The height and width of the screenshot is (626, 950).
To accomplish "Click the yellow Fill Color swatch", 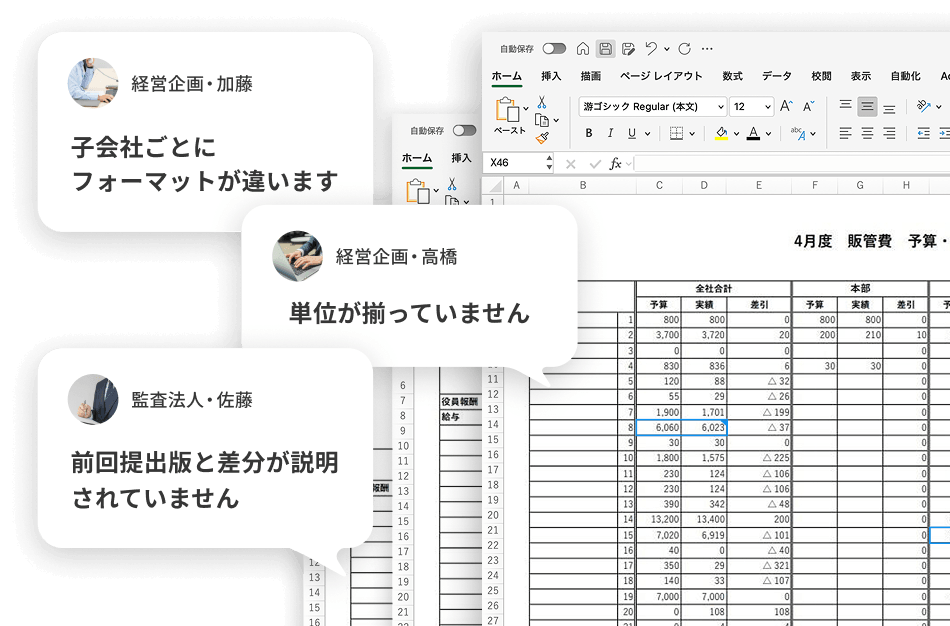I will 719,134.
